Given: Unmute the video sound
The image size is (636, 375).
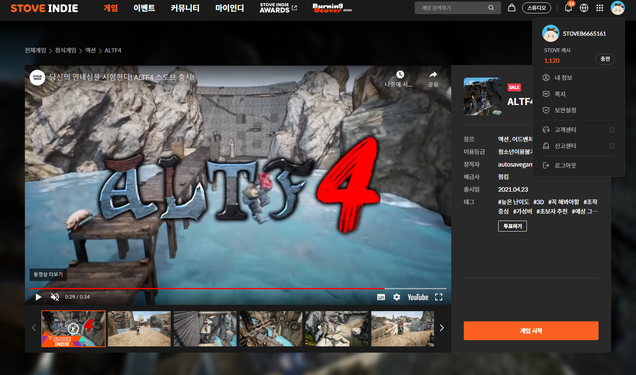Looking at the screenshot, I should [55, 297].
